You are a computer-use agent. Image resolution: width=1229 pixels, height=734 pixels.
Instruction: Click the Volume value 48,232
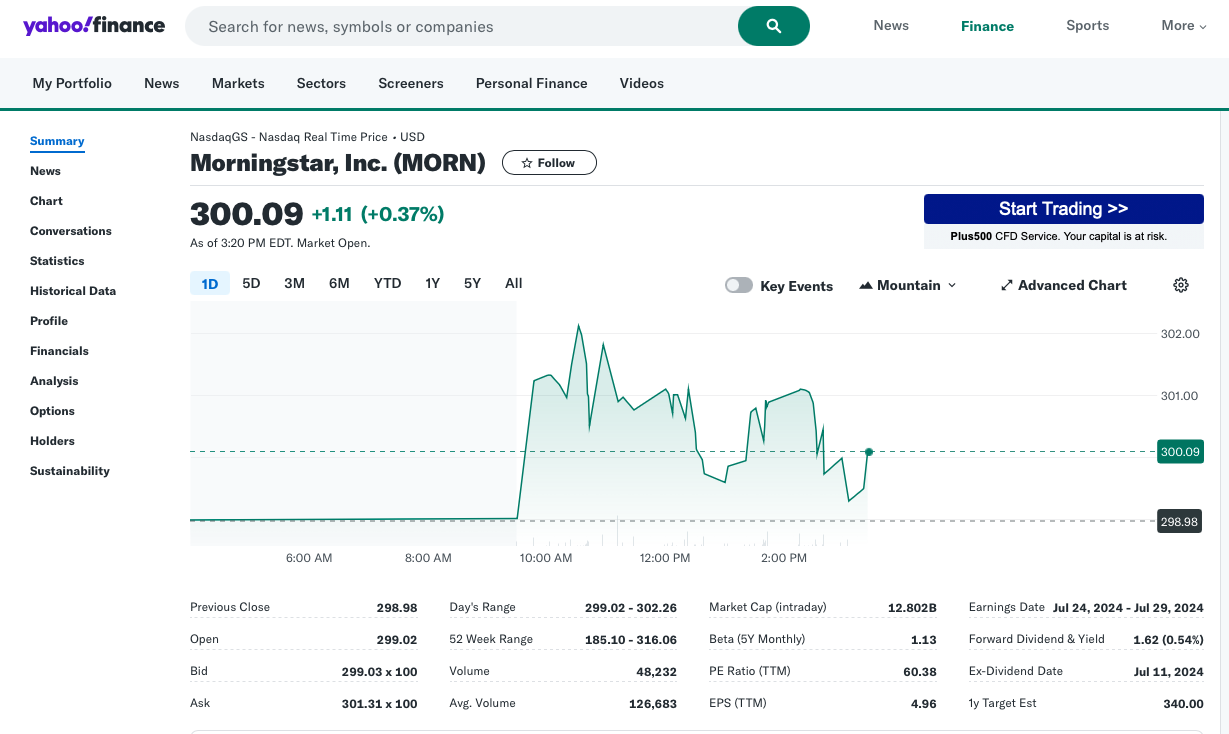point(656,671)
